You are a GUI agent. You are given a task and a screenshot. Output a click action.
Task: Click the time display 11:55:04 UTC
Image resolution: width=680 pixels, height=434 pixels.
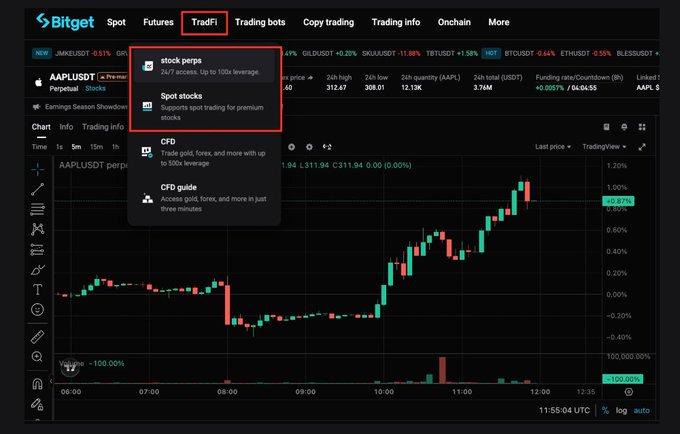564,410
